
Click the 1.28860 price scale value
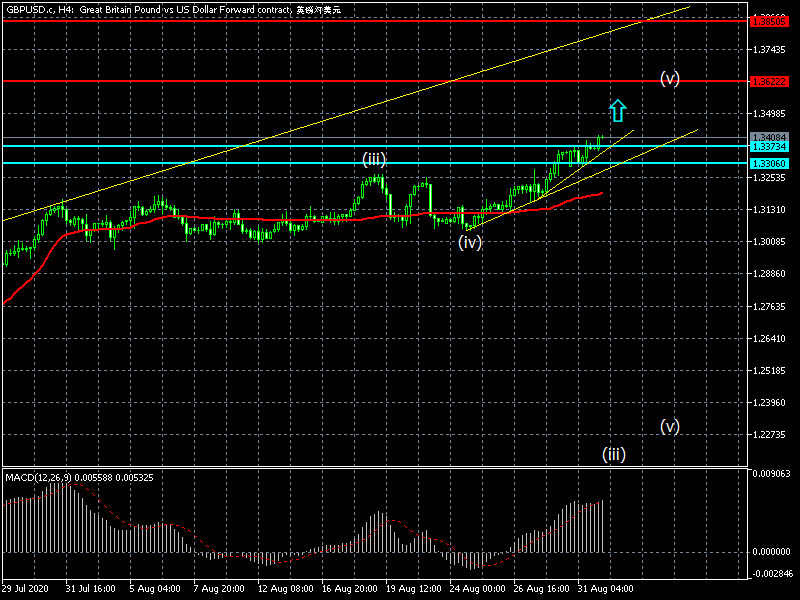click(x=769, y=274)
